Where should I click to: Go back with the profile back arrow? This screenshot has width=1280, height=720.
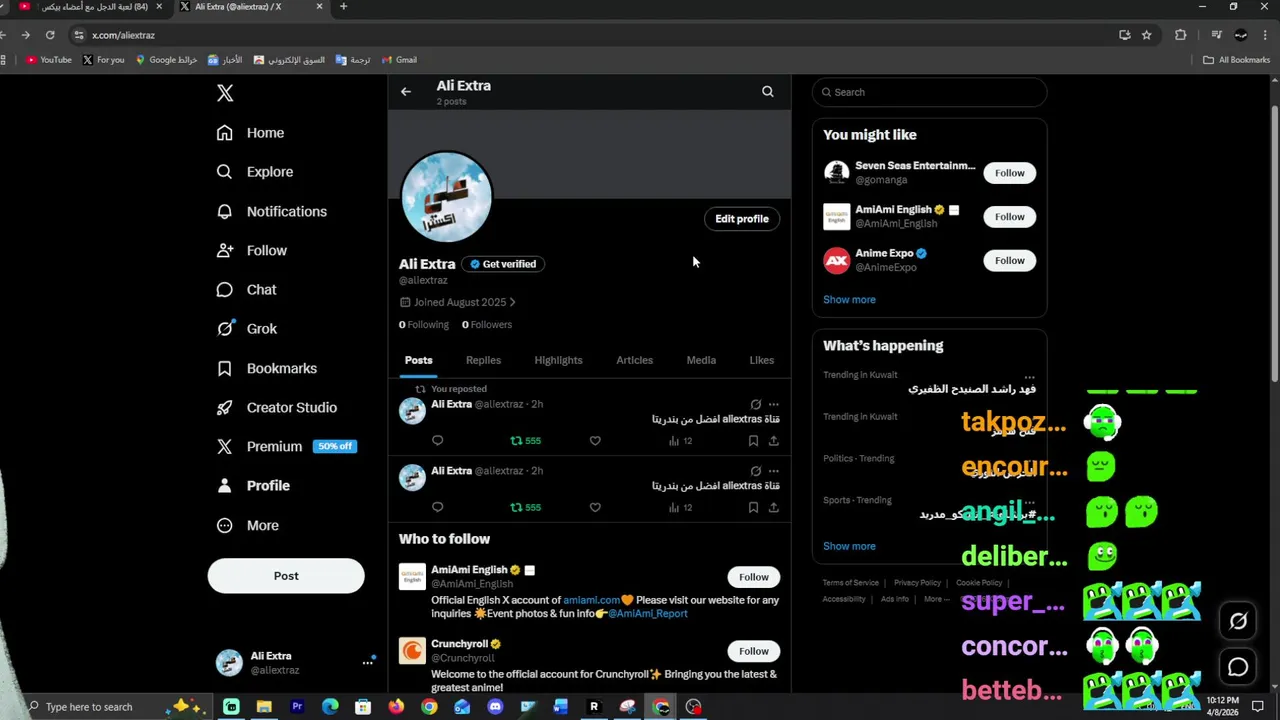(406, 92)
